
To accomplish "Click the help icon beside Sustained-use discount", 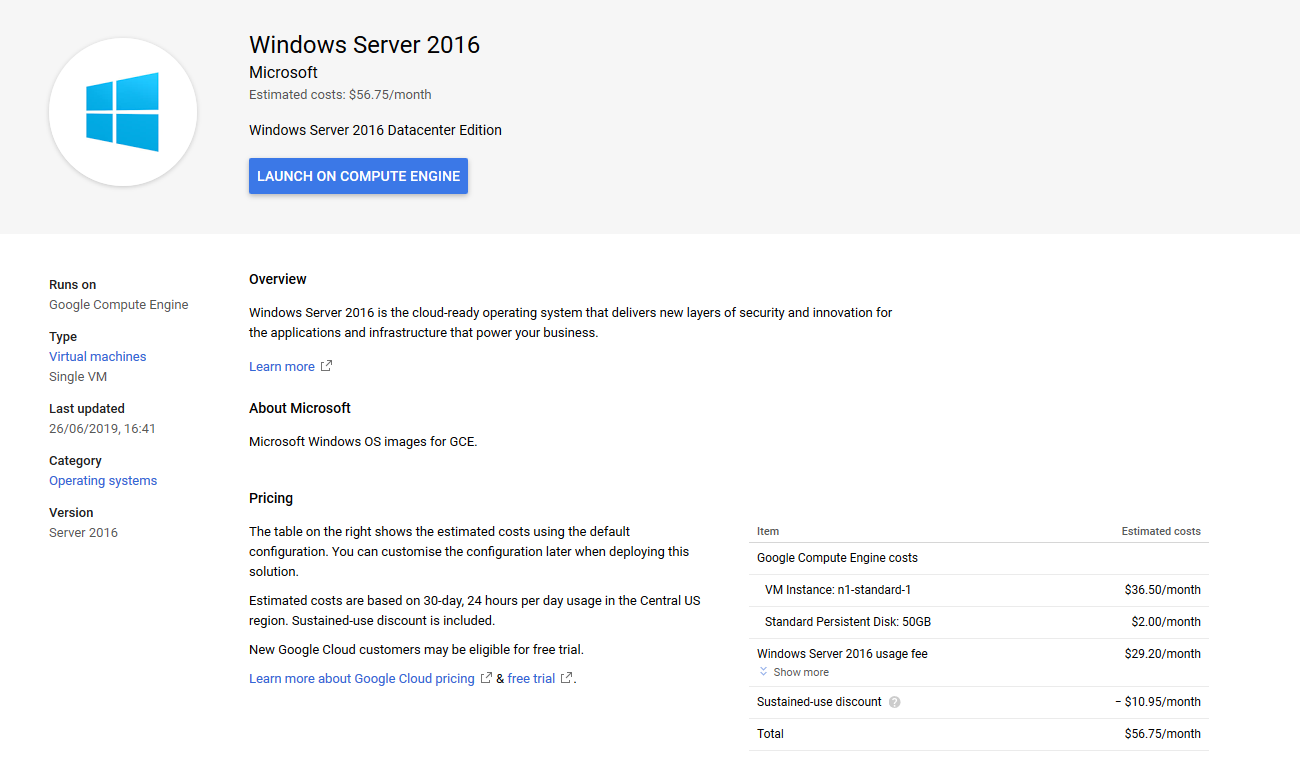I will point(895,702).
